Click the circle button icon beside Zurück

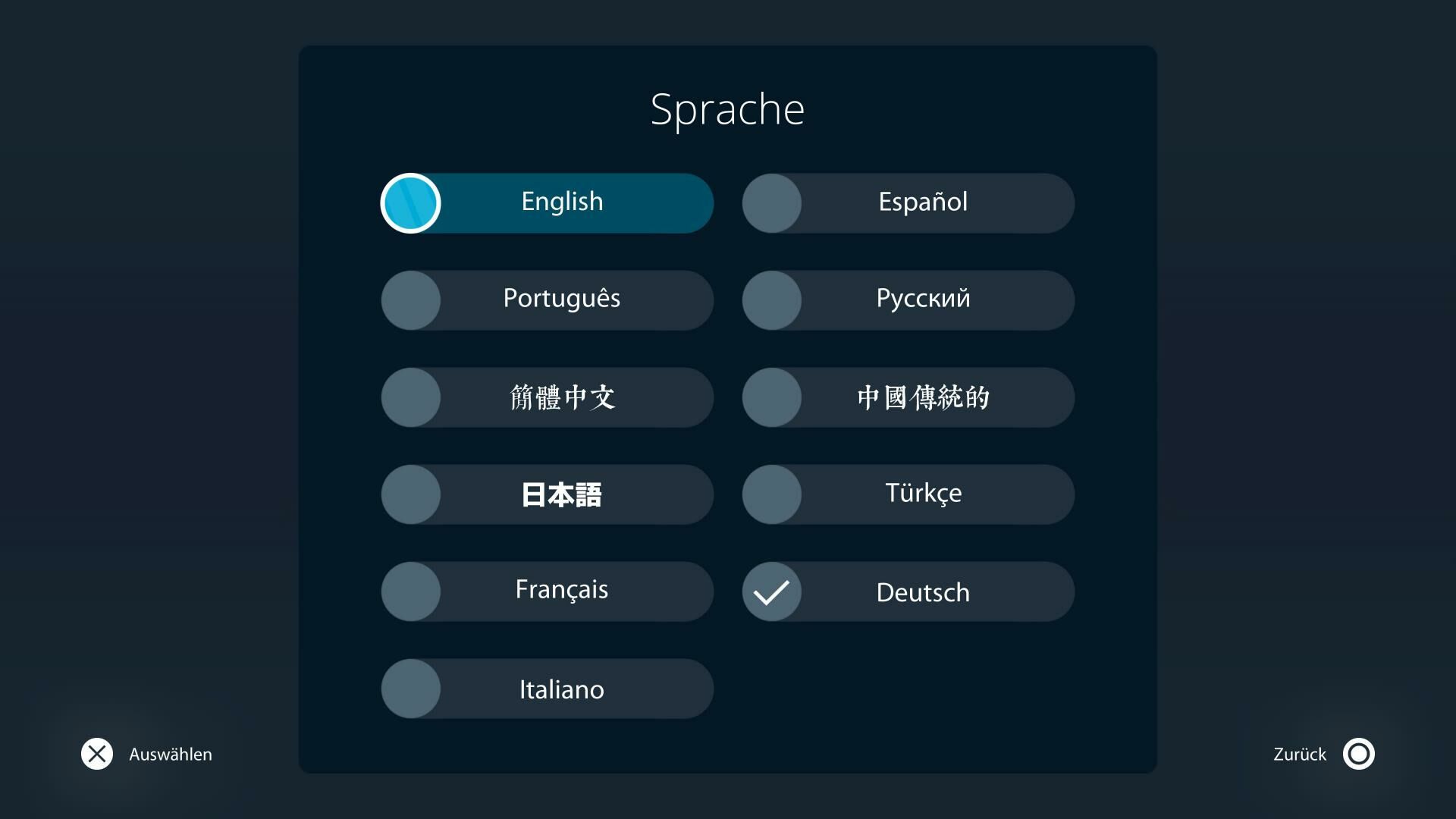[1358, 754]
